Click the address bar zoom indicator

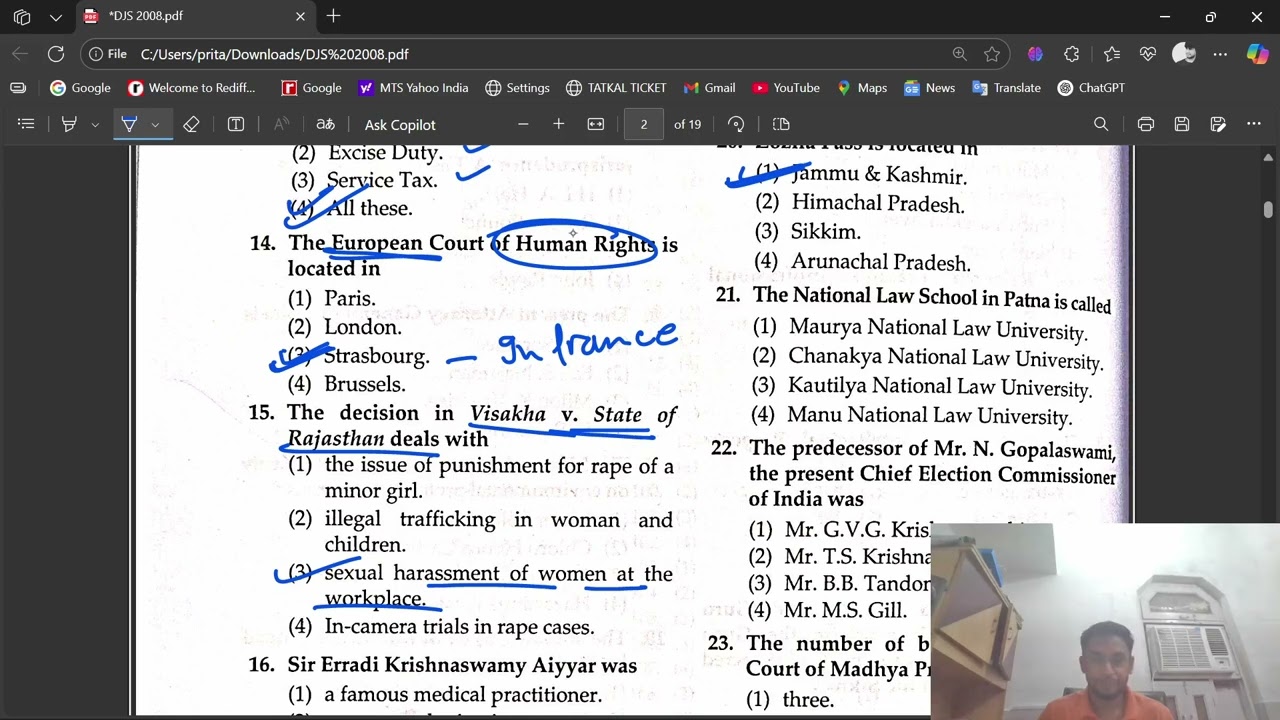[959, 54]
